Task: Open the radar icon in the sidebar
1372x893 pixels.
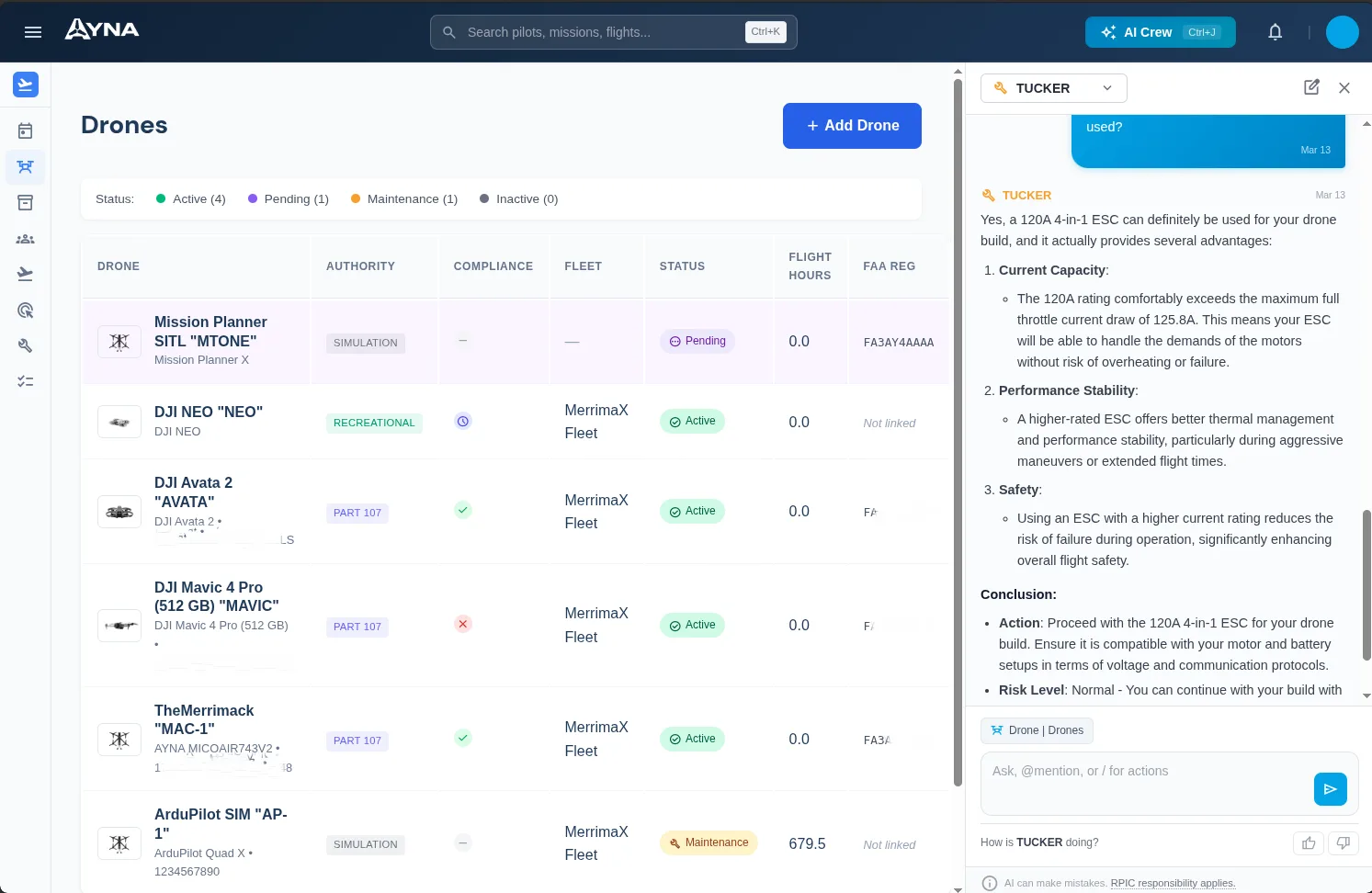Action: [26, 311]
